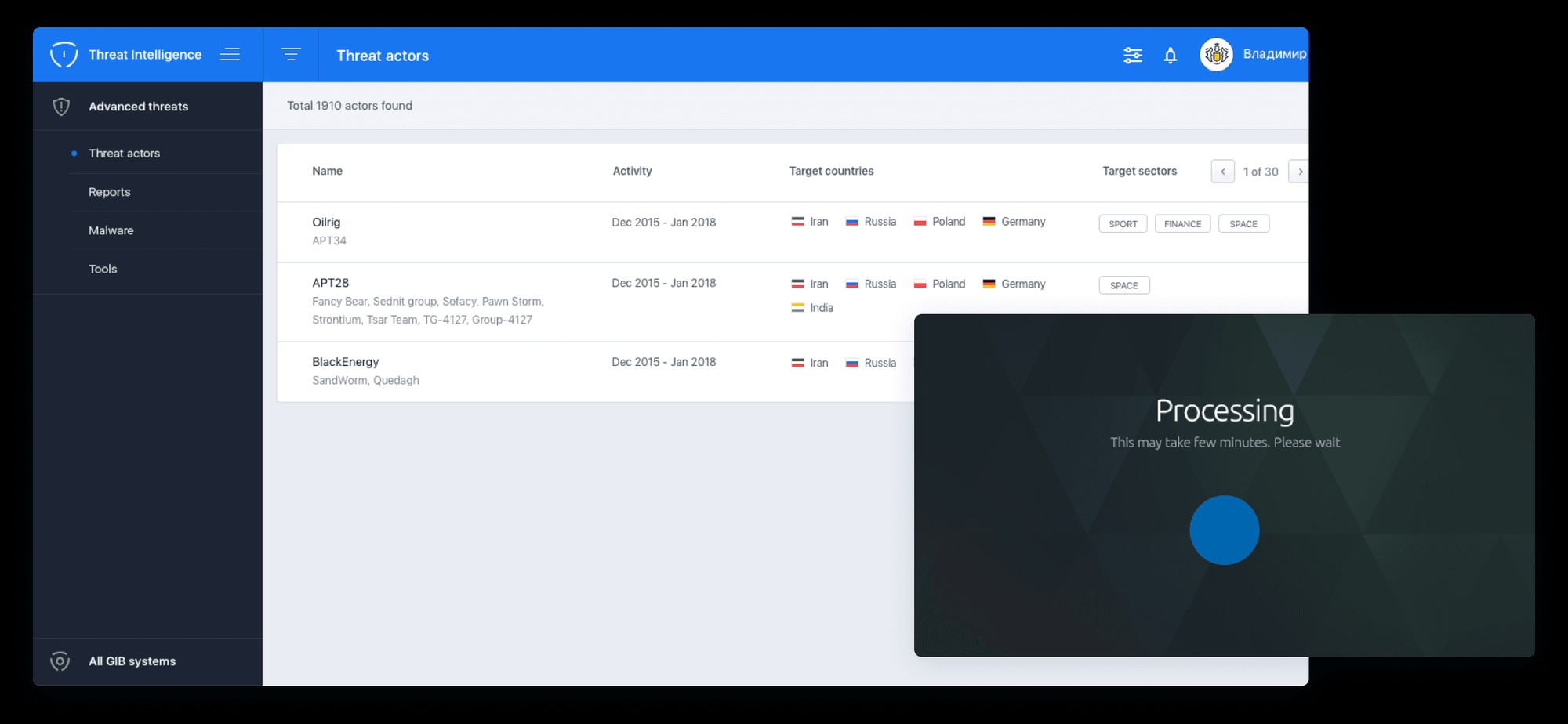
Task: Open Malware in the sidebar
Action: [111, 230]
